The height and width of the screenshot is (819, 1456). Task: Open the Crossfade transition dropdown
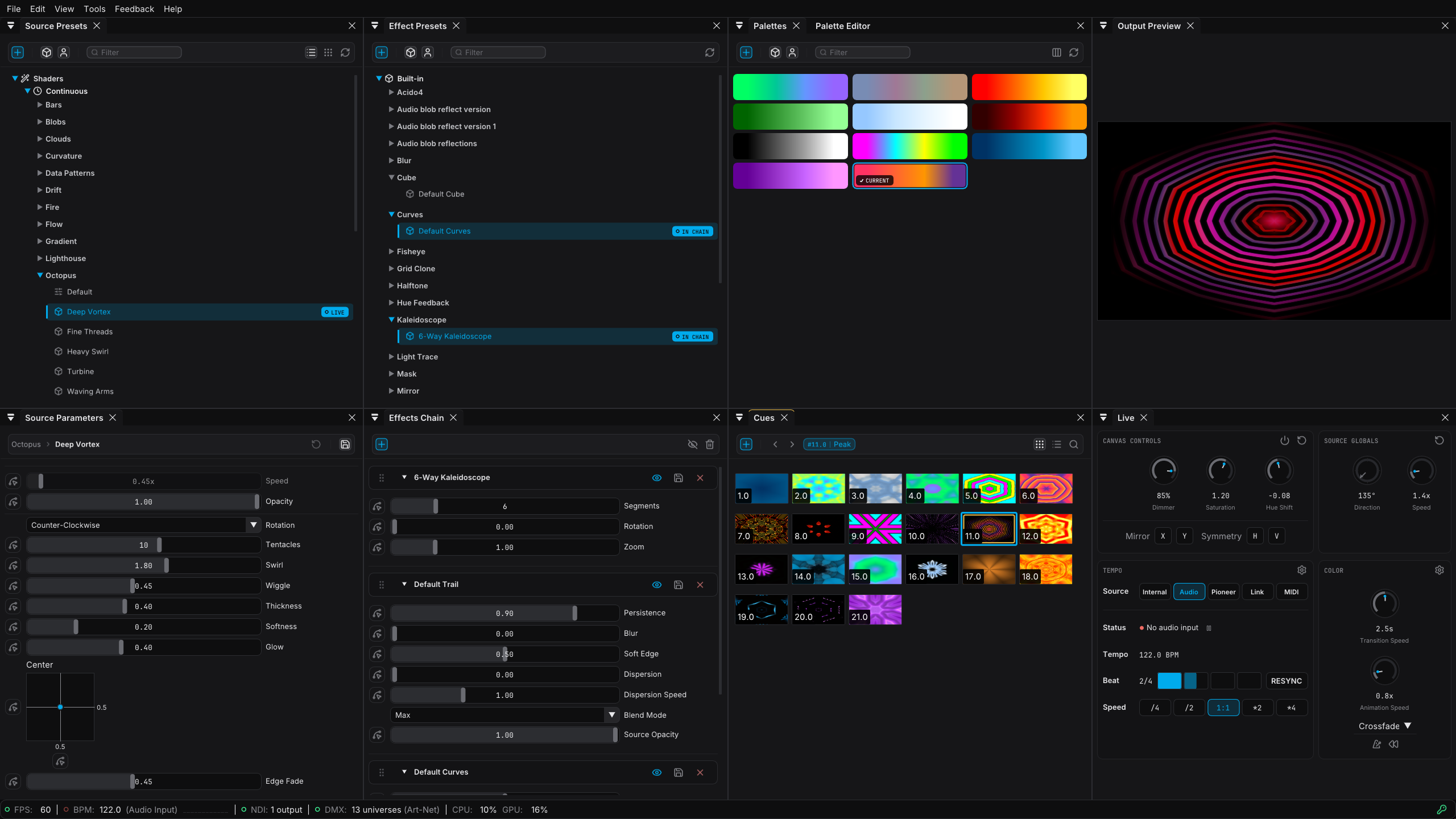[x=1384, y=726]
